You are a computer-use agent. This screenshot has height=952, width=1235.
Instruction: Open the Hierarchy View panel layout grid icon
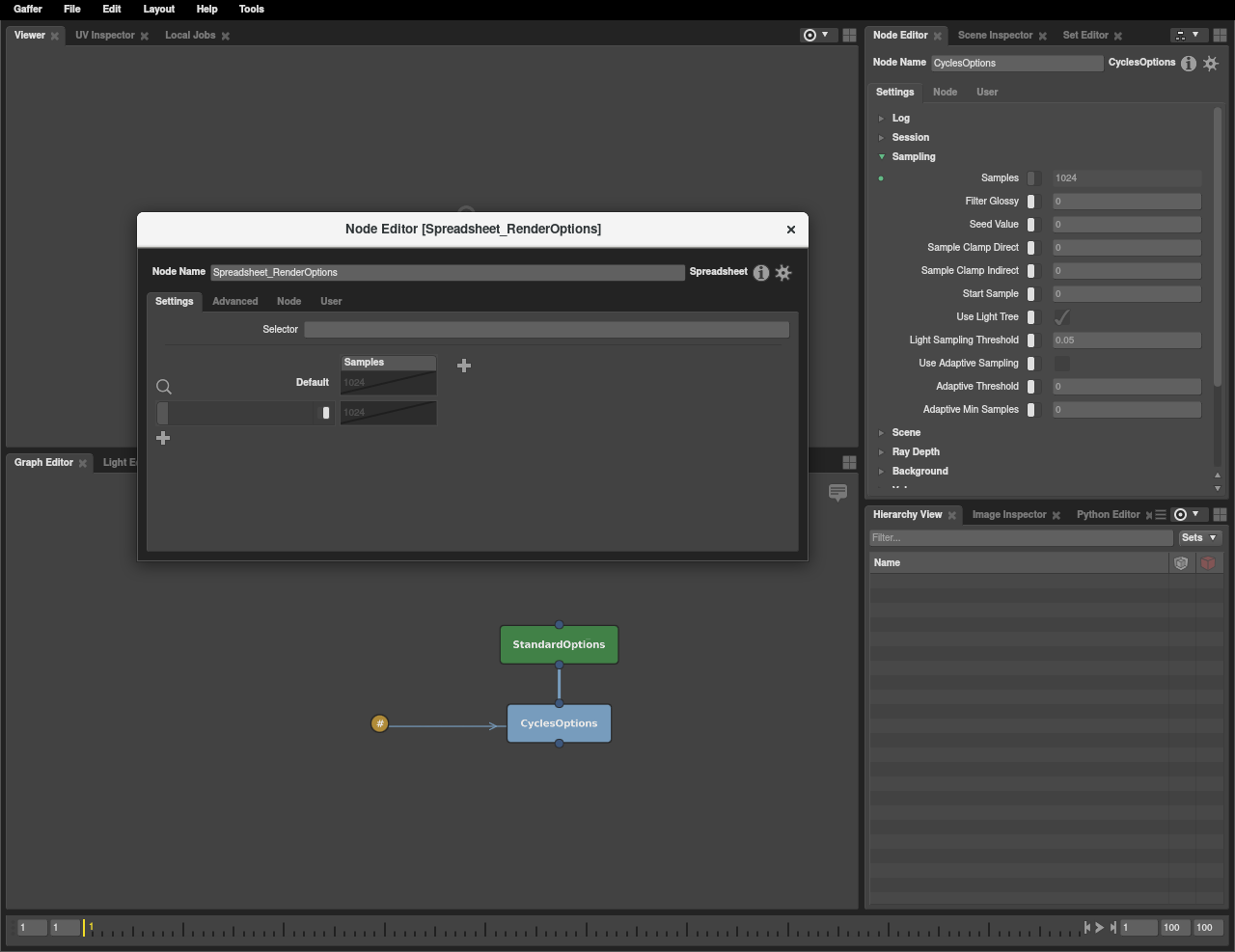tap(1220, 514)
